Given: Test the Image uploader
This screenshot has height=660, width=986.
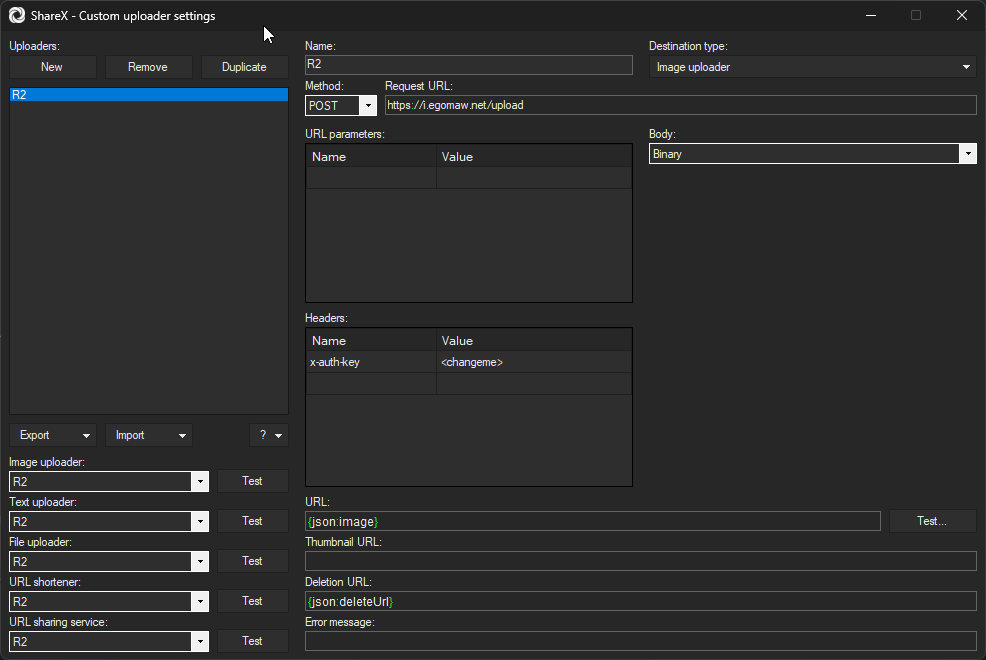Looking at the screenshot, I should click(x=253, y=481).
